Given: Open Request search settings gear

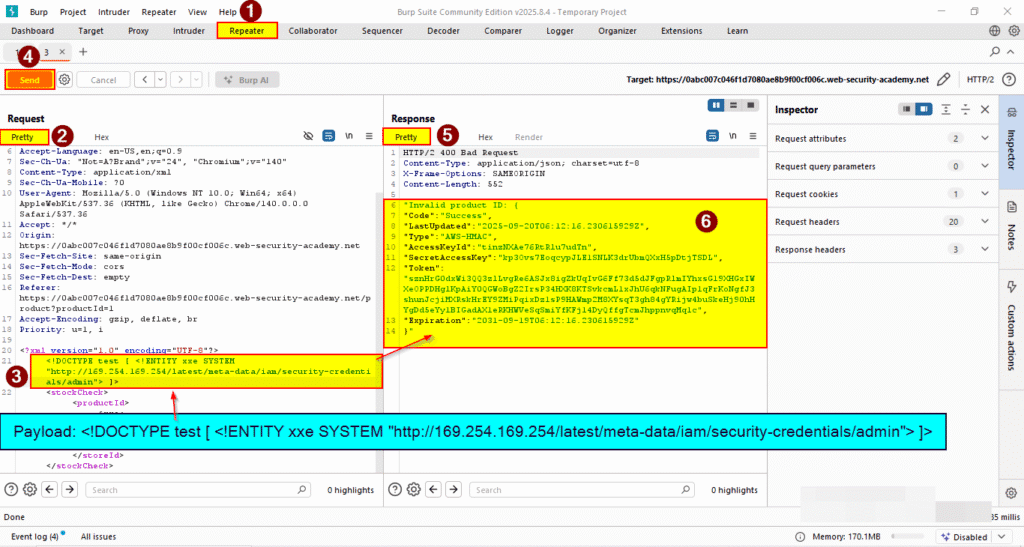Looking at the screenshot, I should coord(30,489).
